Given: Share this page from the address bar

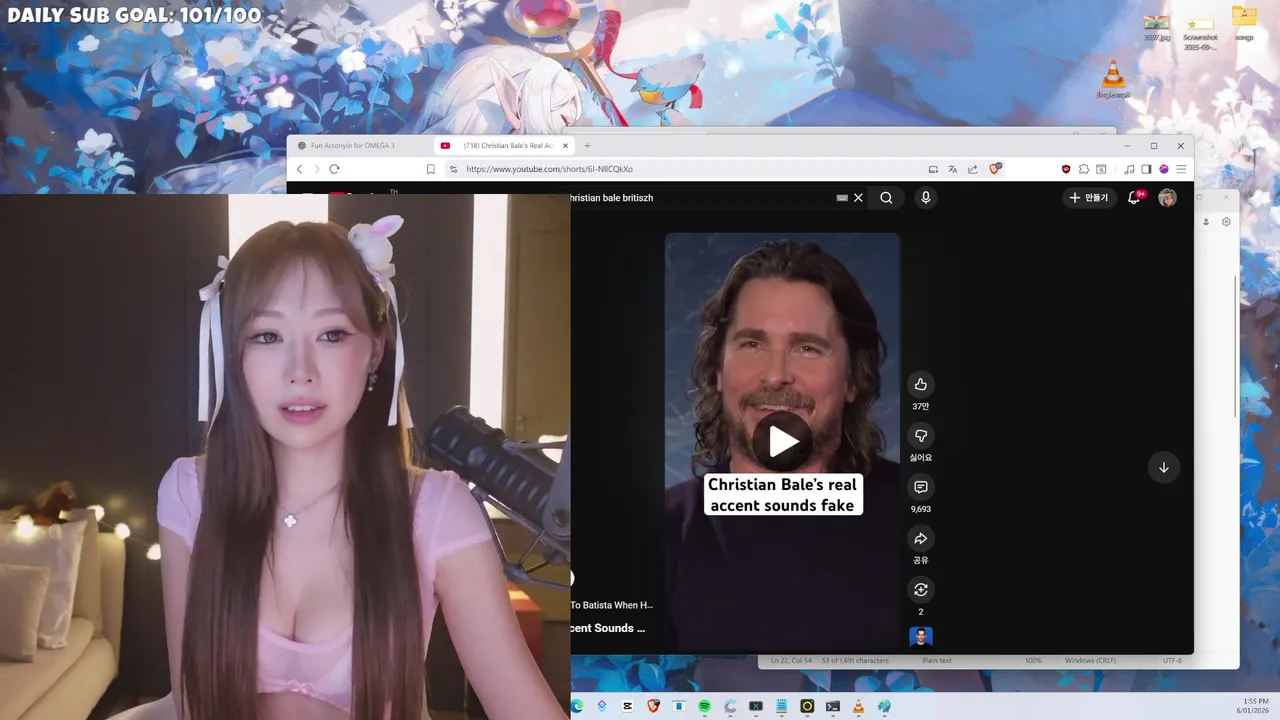Looking at the screenshot, I should 973,169.
